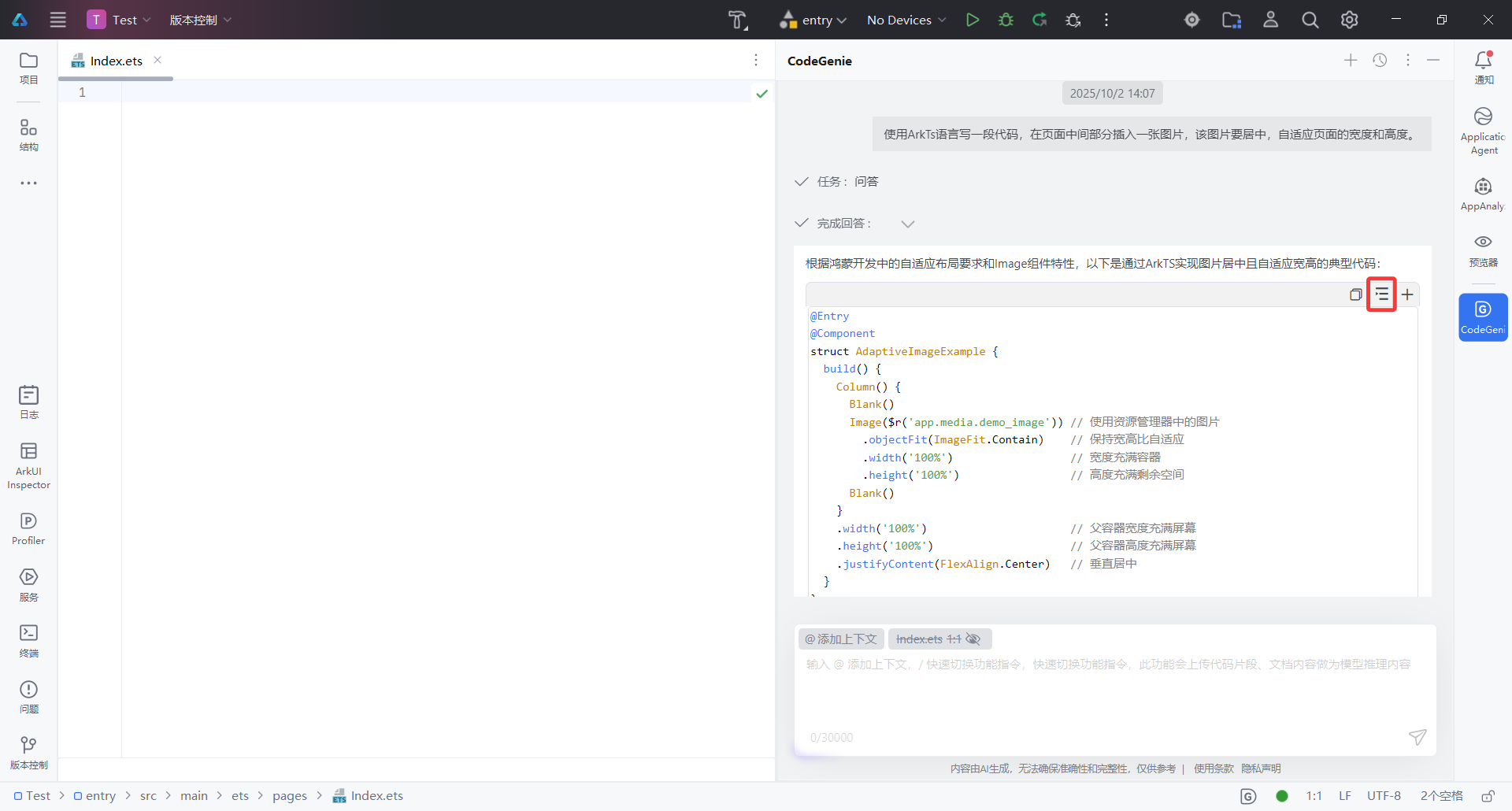The height and width of the screenshot is (811, 1512).
Task: Open search everywhere
Action: [1310, 20]
